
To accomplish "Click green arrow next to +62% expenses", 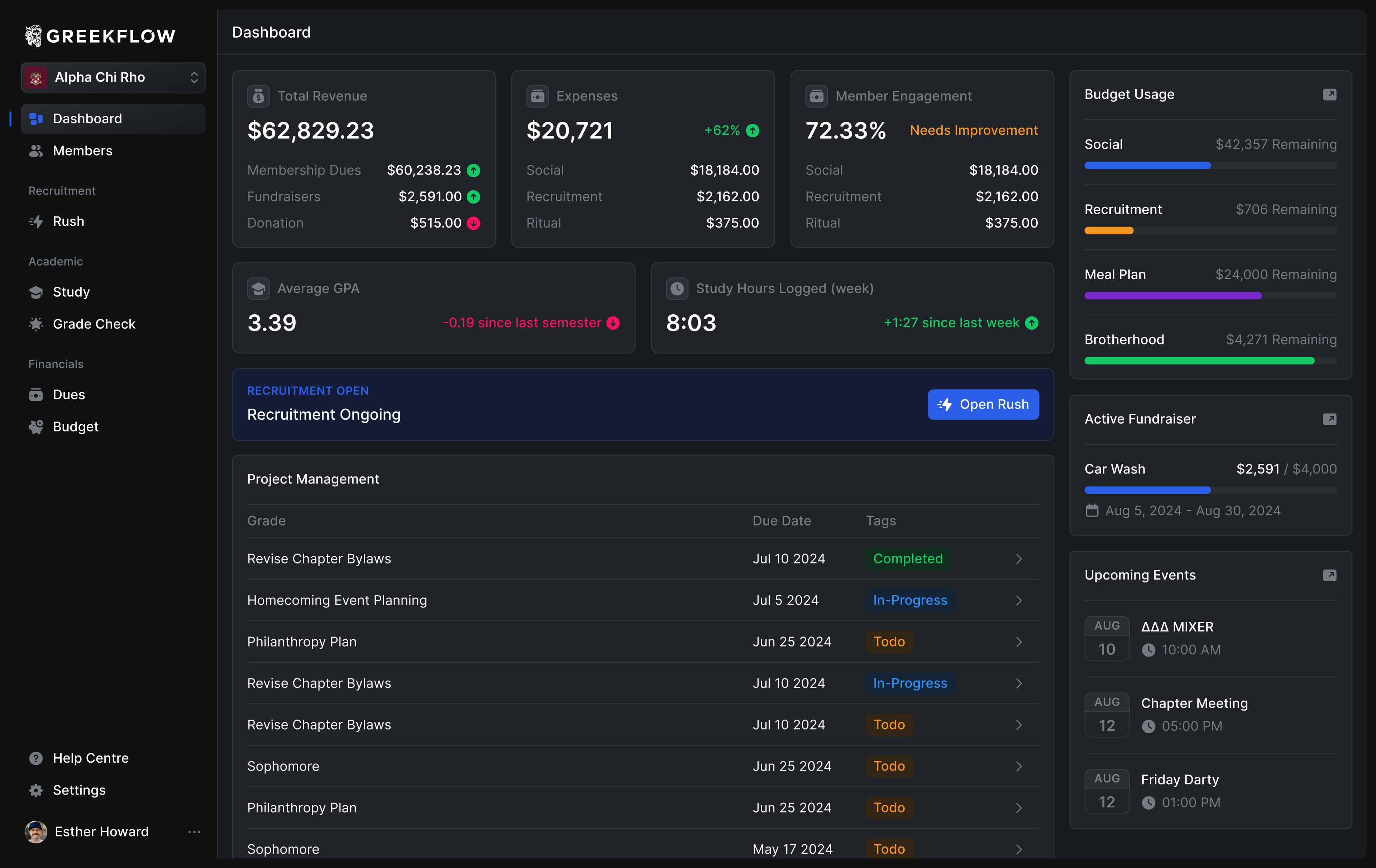I will pyautogui.click(x=752, y=131).
